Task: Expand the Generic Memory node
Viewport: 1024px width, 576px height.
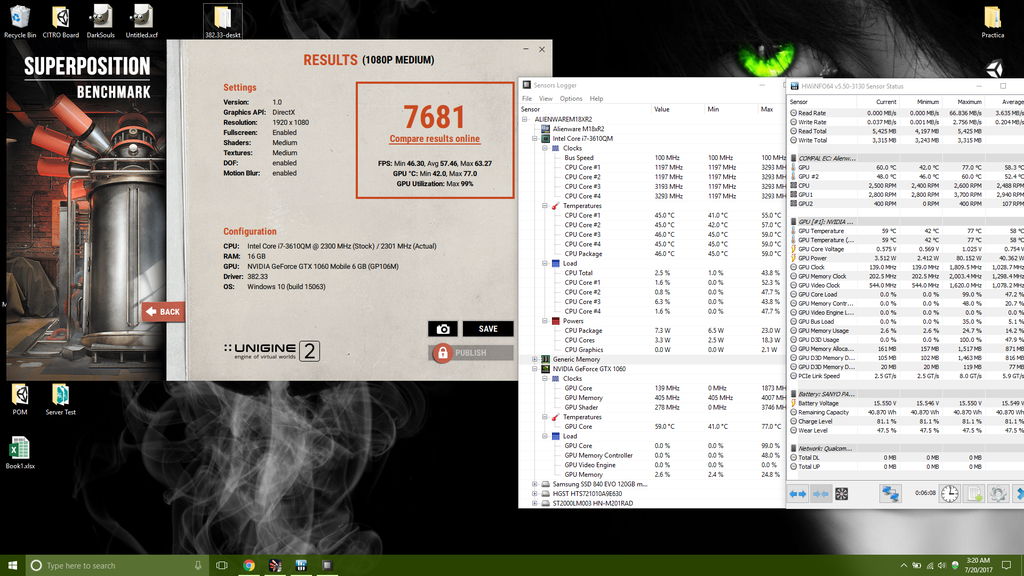Action: [x=535, y=359]
